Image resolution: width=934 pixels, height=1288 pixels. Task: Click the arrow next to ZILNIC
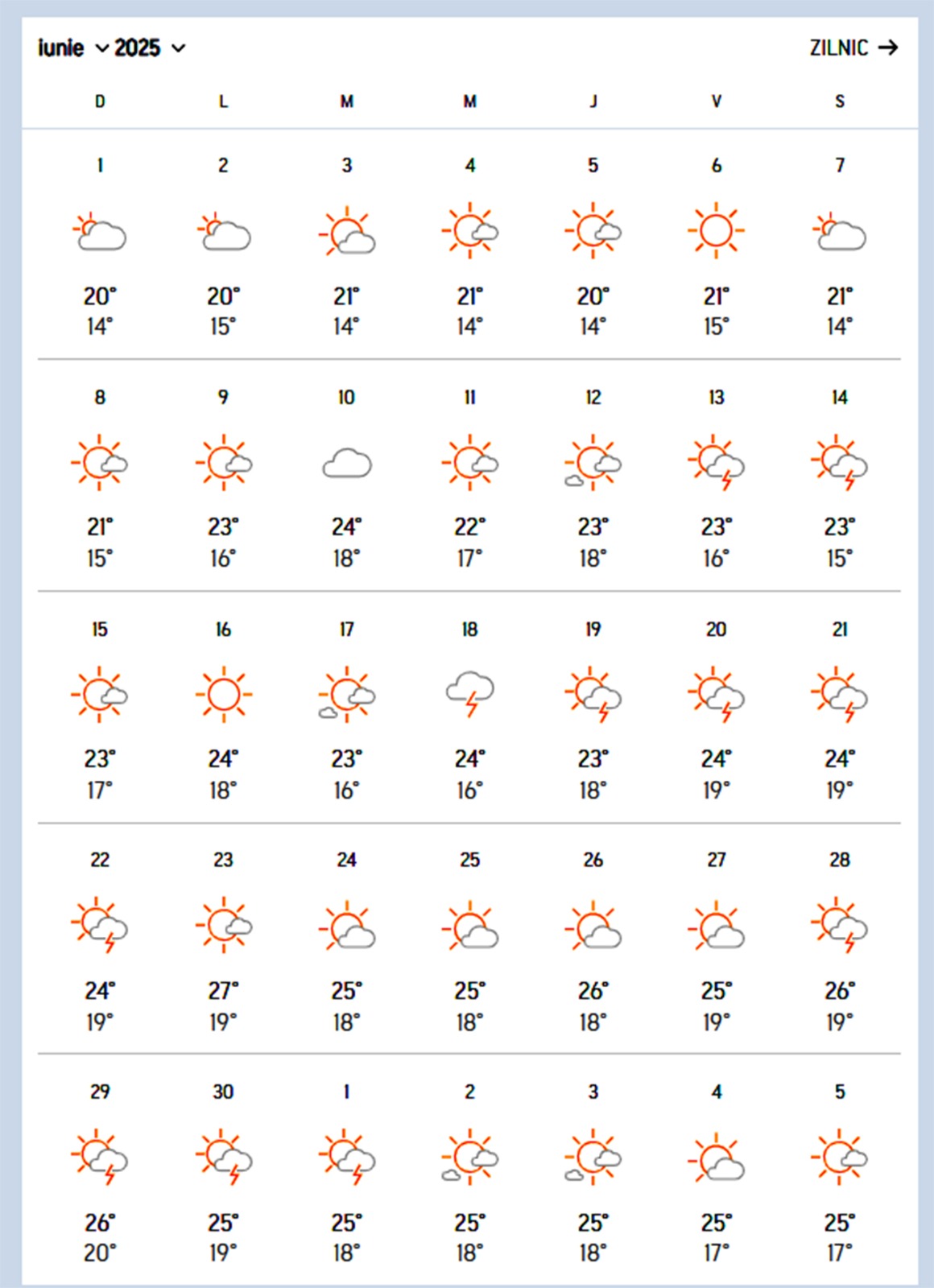pyautogui.click(x=888, y=48)
